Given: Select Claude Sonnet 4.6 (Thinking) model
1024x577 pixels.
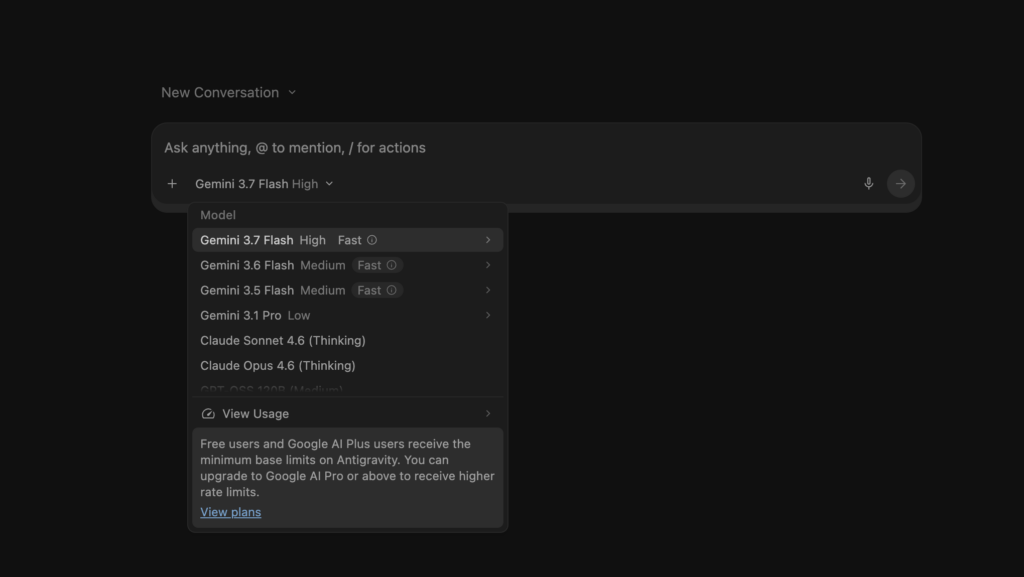Looking at the screenshot, I should (347, 341).
